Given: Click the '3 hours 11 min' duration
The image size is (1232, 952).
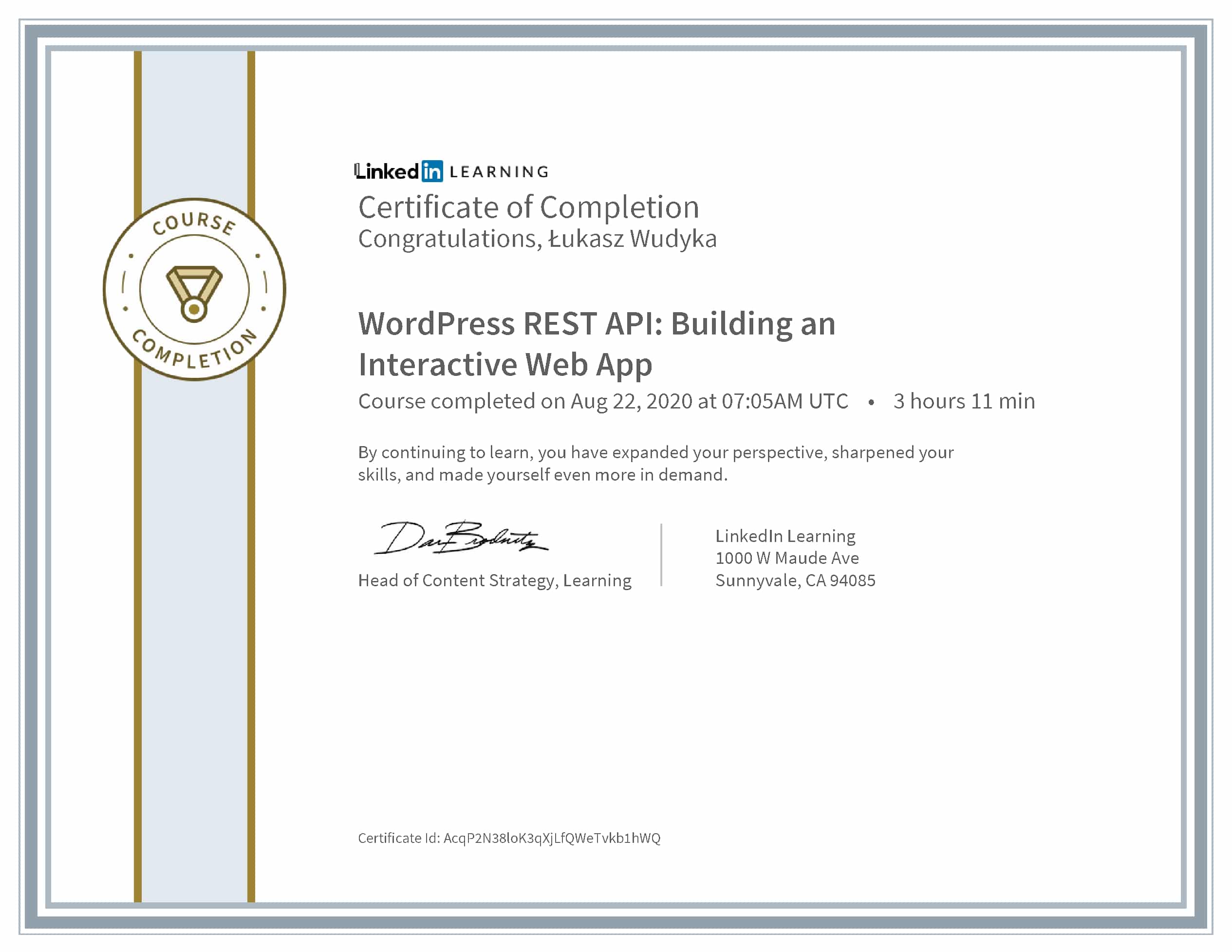Looking at the screenshot, I should tap(964, 402).
